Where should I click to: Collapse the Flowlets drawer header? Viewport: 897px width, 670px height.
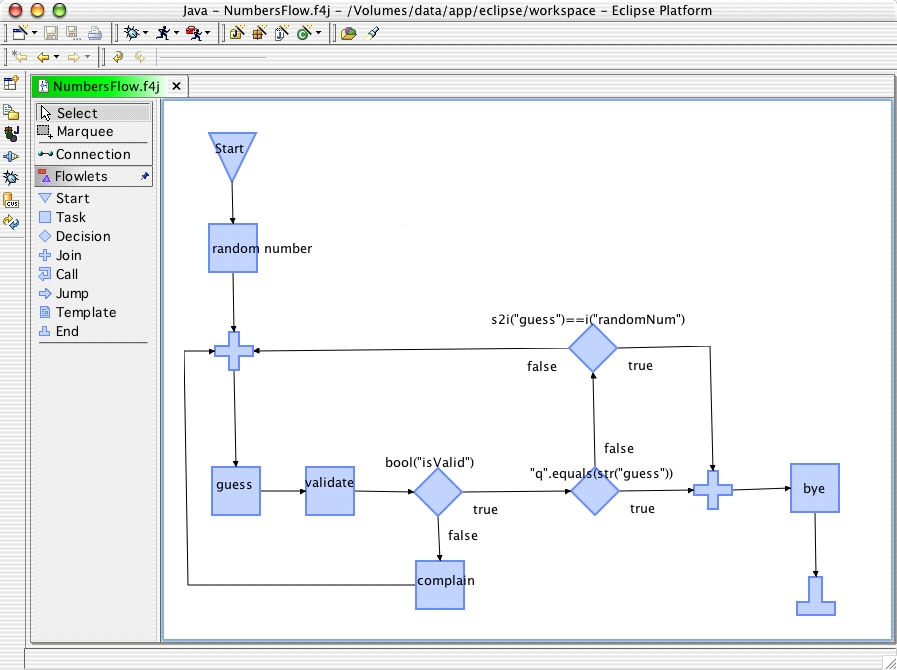80,177
